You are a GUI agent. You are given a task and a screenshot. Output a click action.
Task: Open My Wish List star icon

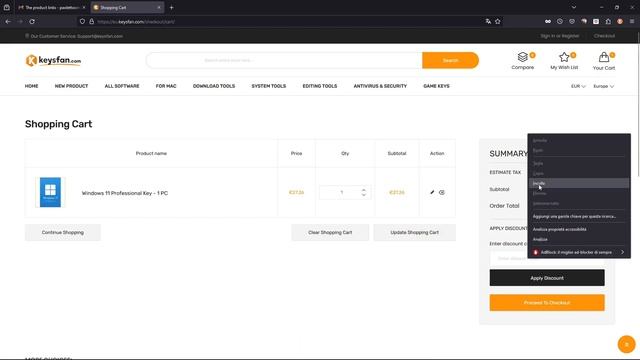pos(564,57)
